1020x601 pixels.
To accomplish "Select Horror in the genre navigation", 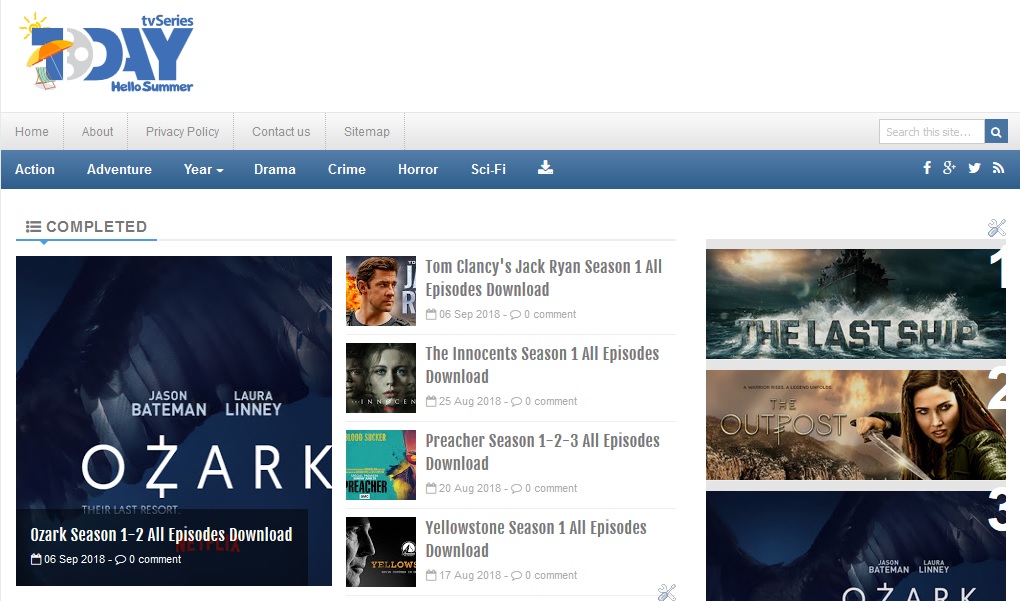I will point(417,169).
